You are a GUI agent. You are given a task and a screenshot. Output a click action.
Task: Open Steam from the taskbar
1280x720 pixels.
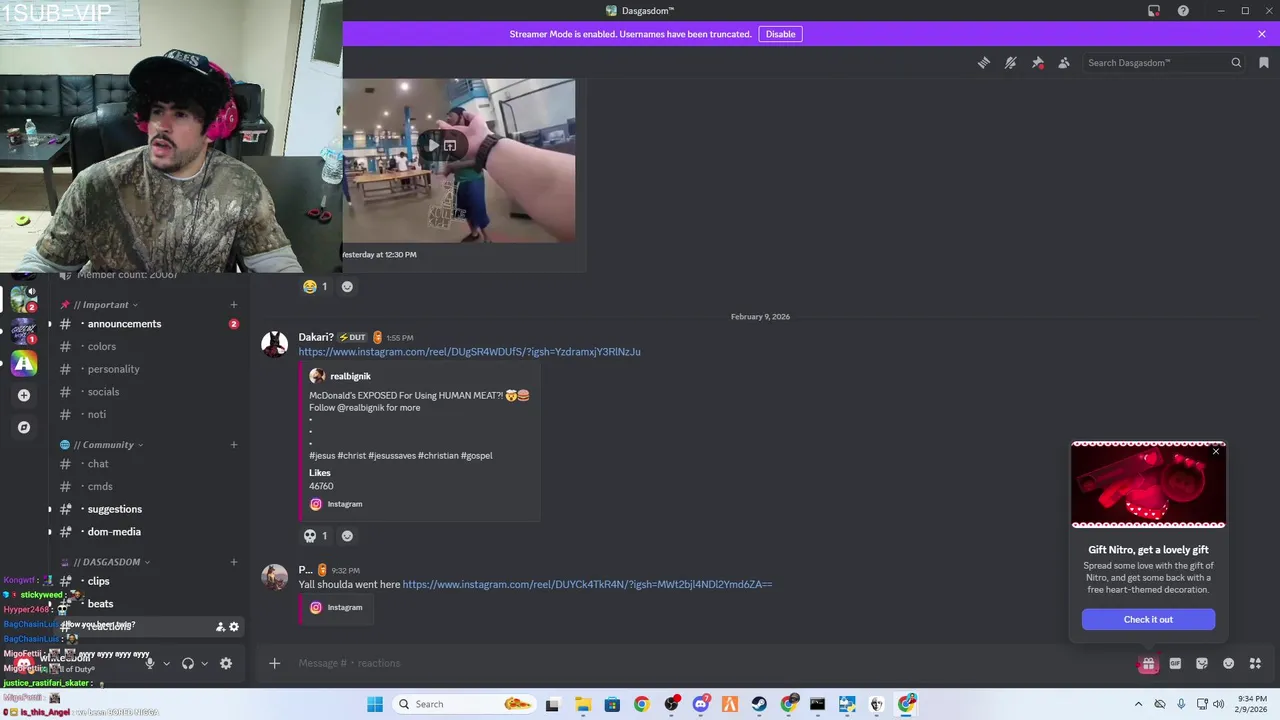[759, 704]
